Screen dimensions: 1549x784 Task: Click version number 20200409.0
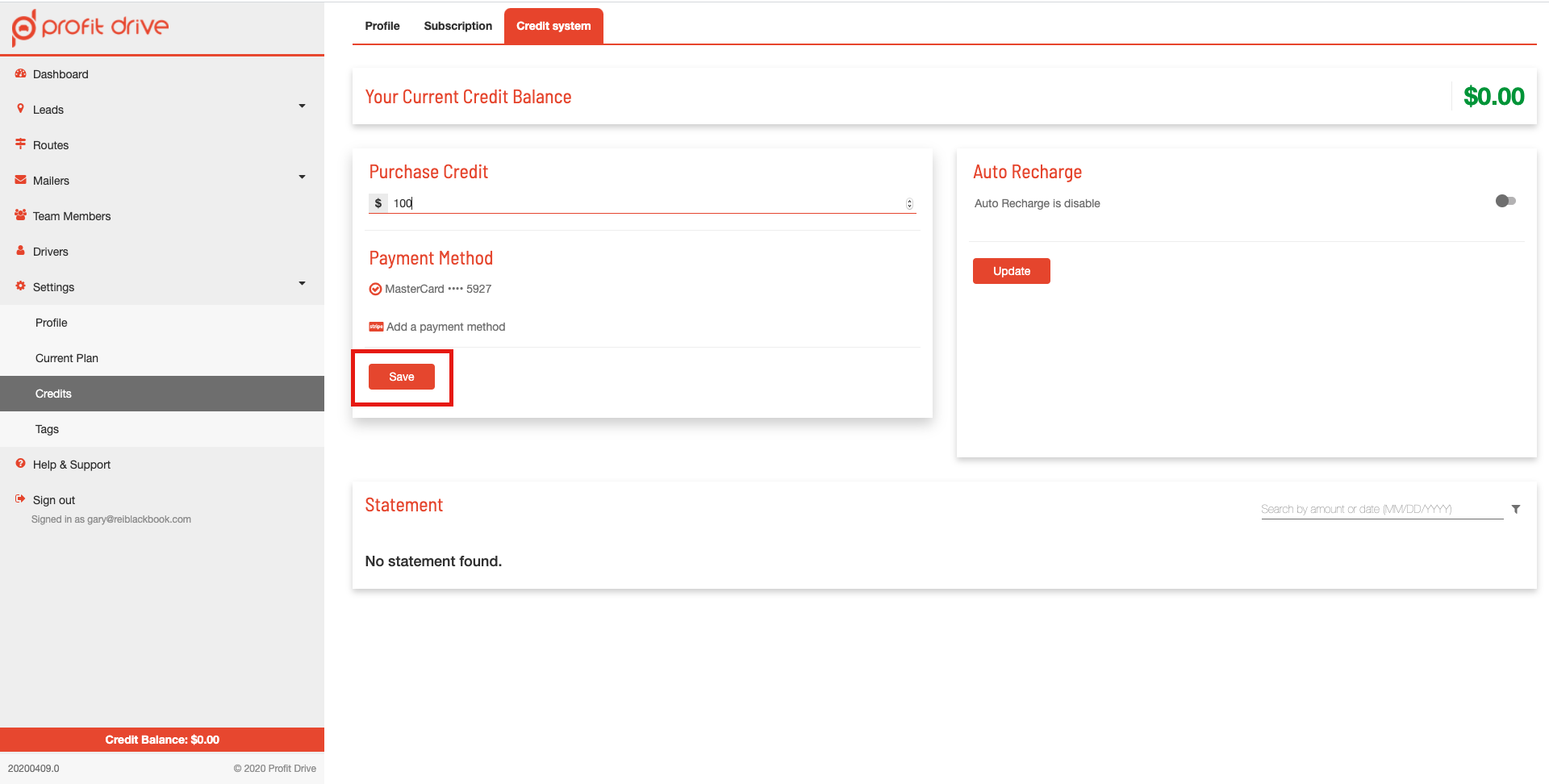point(34,769)
